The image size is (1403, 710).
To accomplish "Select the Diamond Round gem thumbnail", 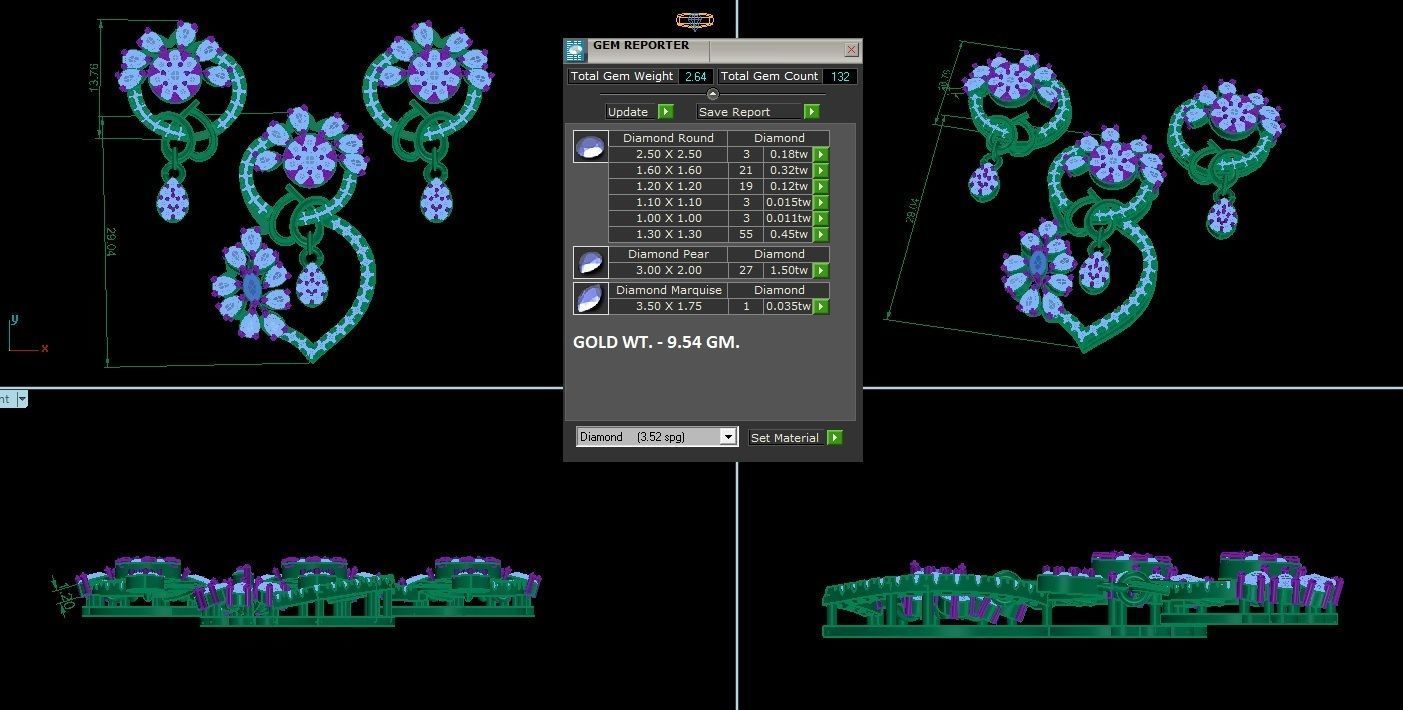I will click(x=590, y=146).
